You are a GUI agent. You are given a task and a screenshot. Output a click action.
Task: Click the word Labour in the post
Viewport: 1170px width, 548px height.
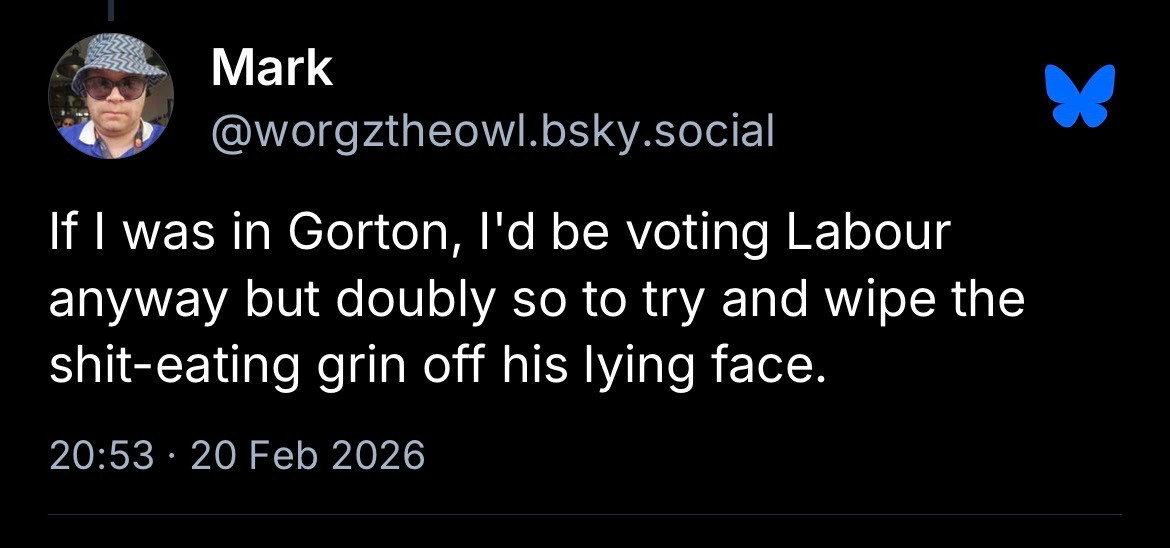[x=866, y=234]
